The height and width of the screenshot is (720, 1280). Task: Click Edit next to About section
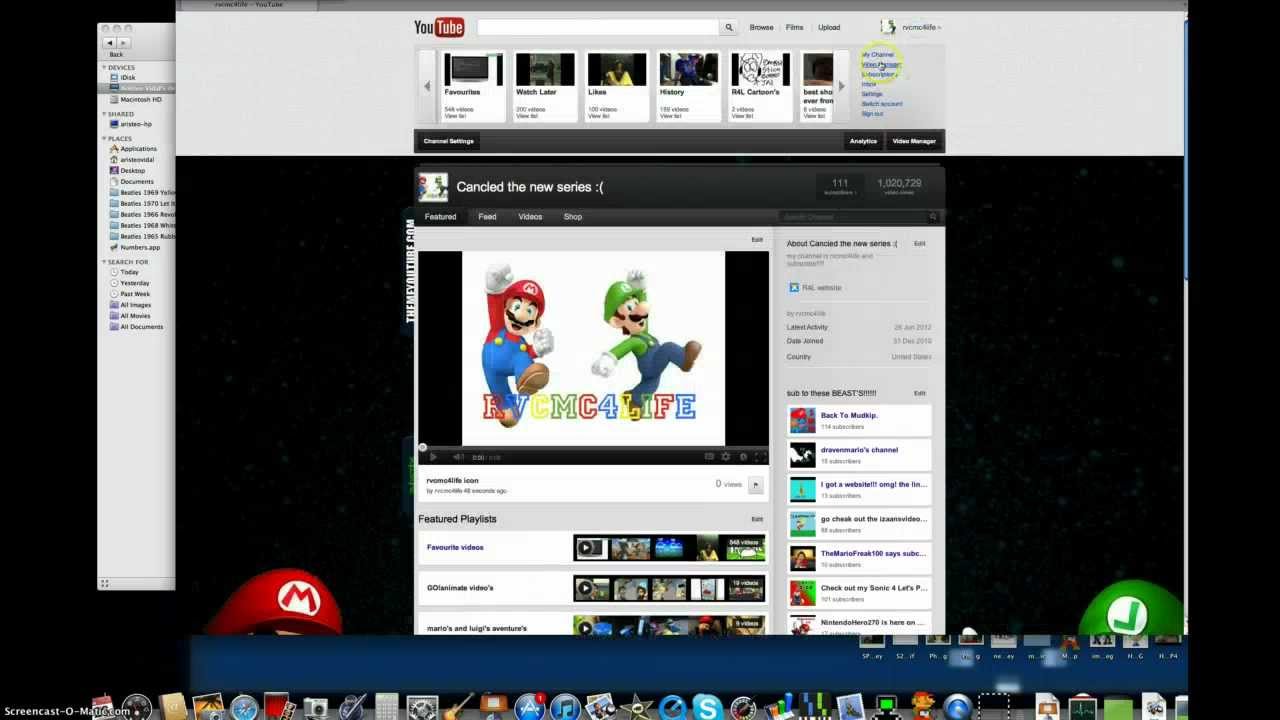pos(919,244)
